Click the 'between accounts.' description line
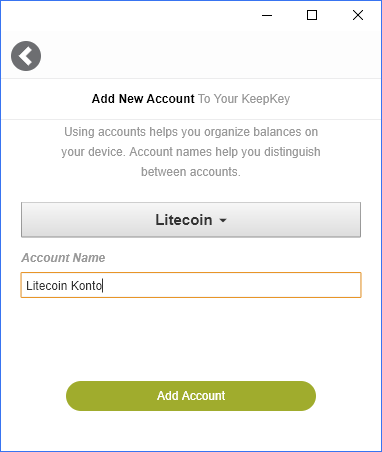The height and width of the screenshot is (452, 382). (x=191, y=172)
